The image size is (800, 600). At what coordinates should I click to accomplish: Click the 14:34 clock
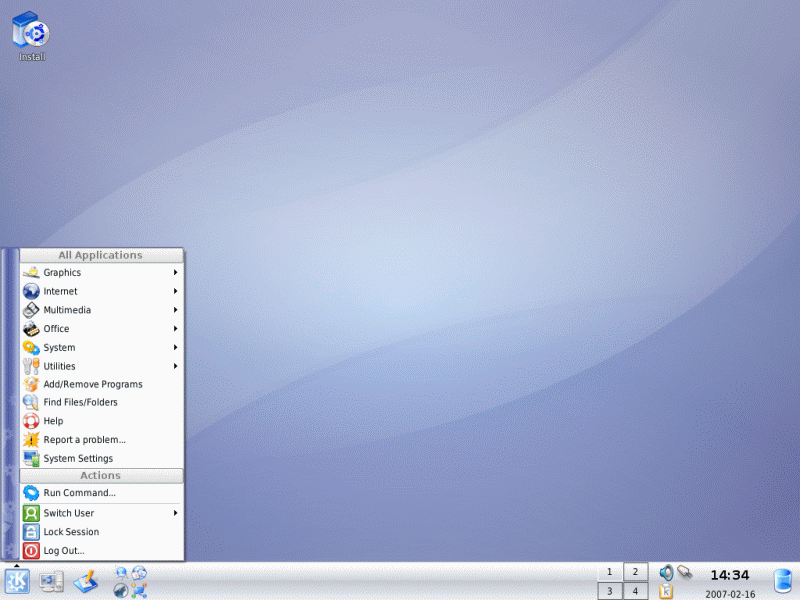[730, 576]
